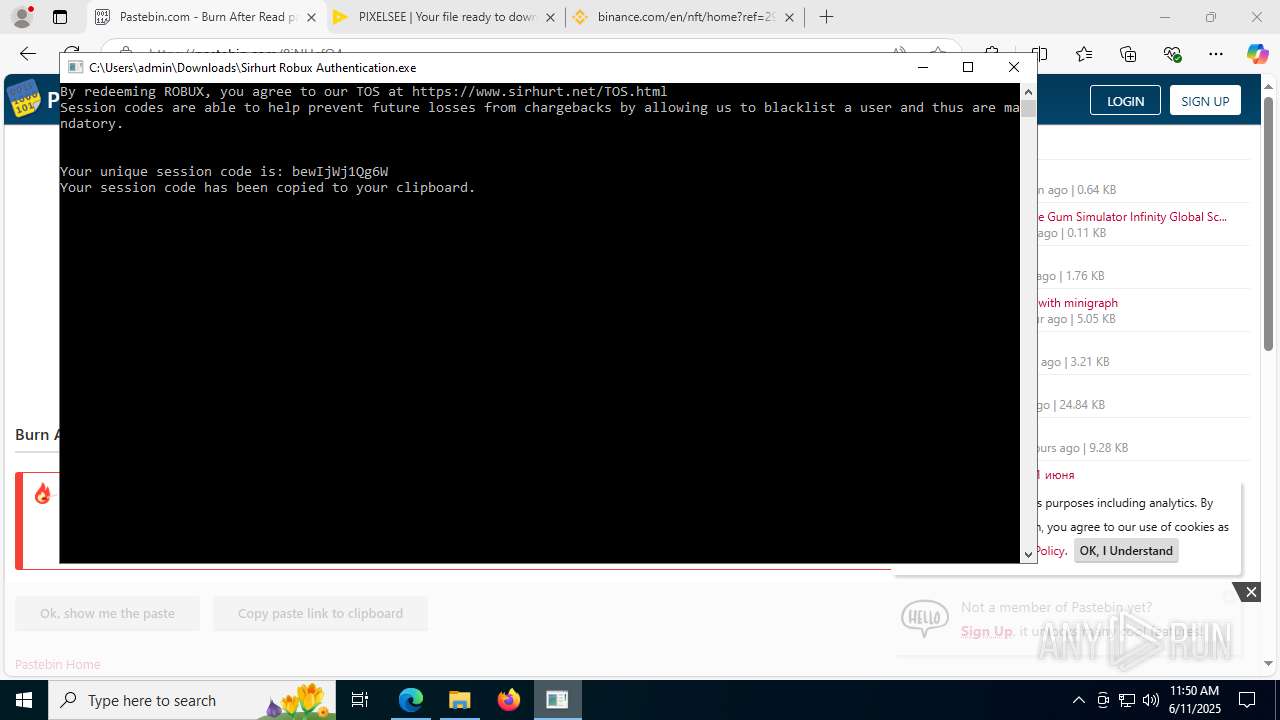Show hidden system tray icons
The image size is (1280, 720).
(x=1078, y=700)
